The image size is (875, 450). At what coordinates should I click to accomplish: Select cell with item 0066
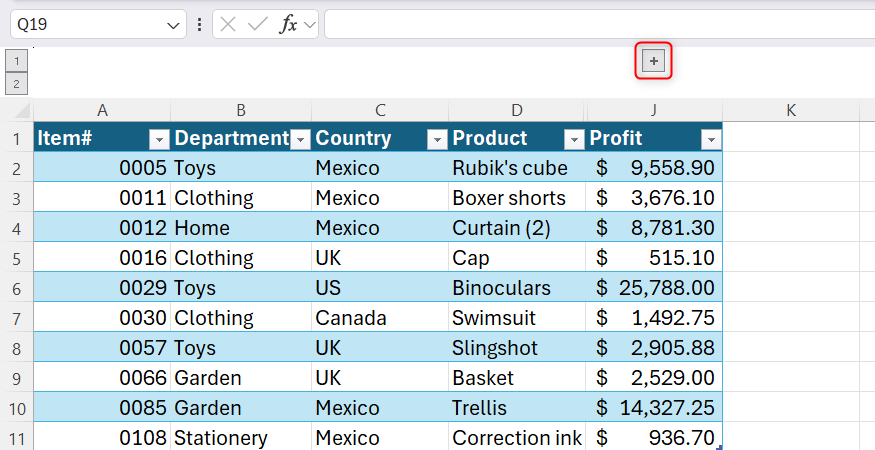point(102,378)
